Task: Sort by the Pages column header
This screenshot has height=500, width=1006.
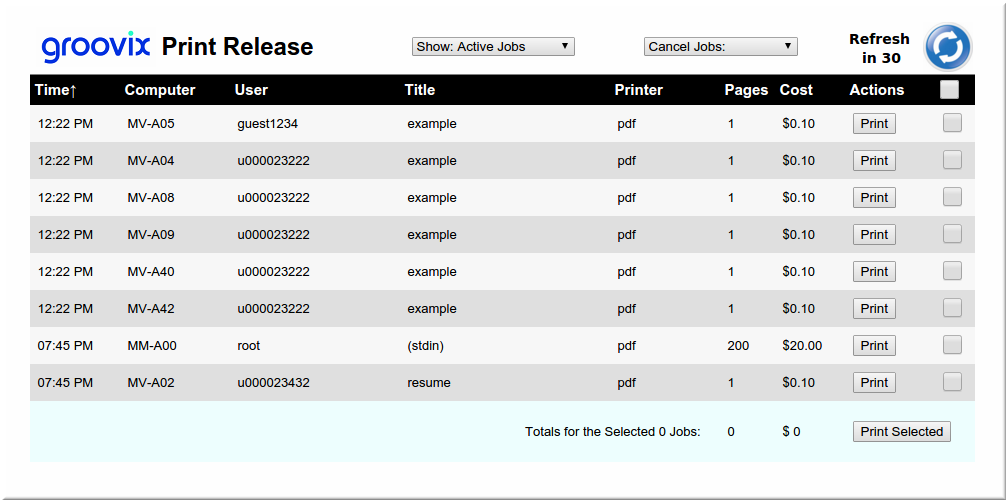Action: (x=745, y=90)
